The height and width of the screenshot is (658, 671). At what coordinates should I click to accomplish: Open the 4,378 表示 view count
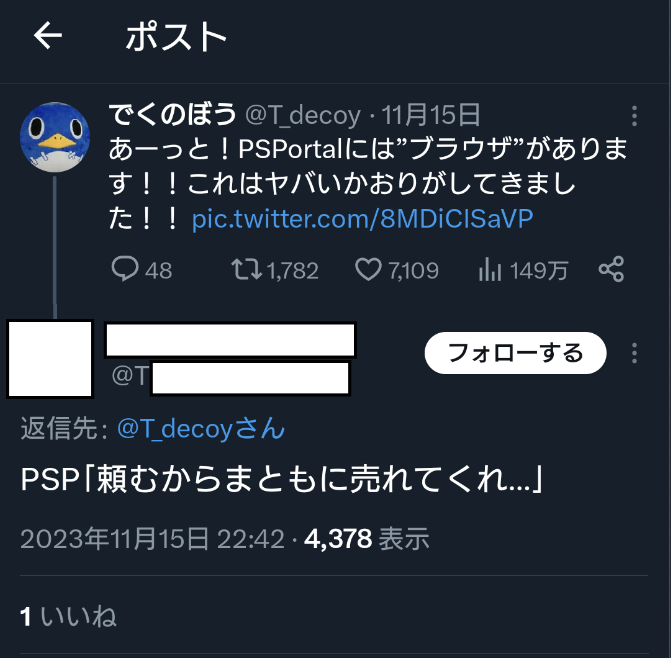click(366, 538)
